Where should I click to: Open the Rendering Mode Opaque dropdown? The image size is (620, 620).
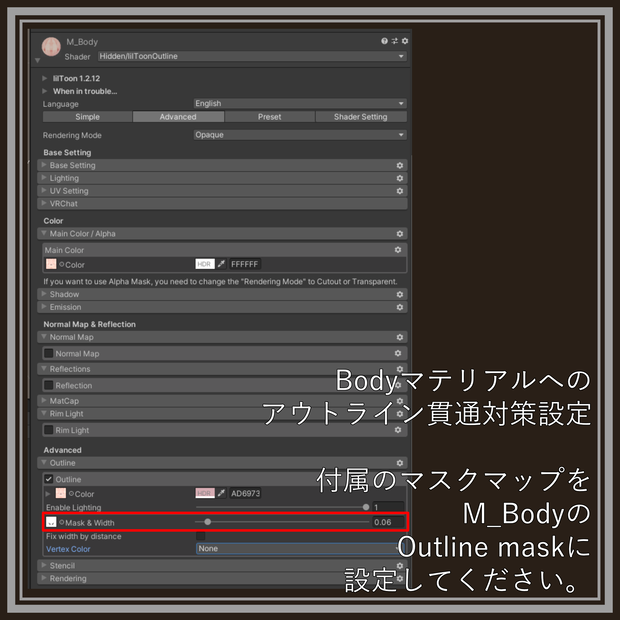pyautogui.click(x=300, y=135)
